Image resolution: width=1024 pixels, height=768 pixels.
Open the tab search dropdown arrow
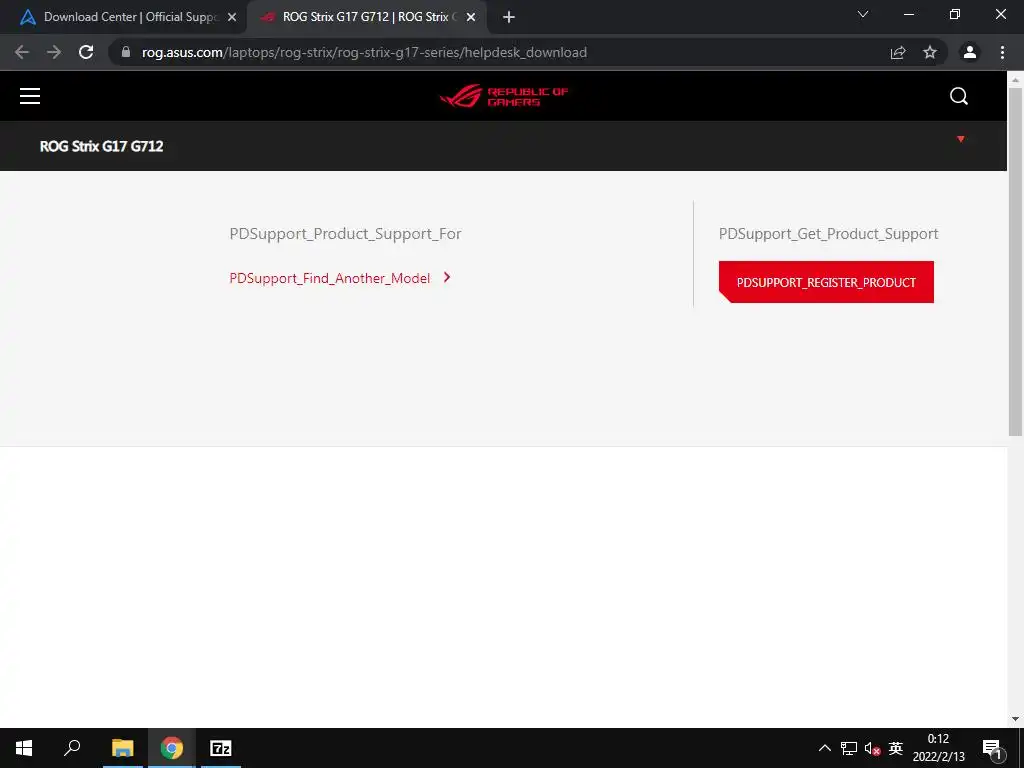point(863,14)
